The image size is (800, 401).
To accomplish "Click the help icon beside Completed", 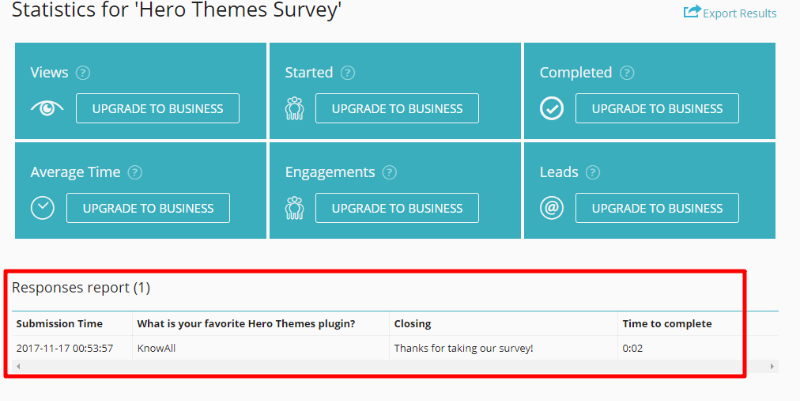I will 627,73.
